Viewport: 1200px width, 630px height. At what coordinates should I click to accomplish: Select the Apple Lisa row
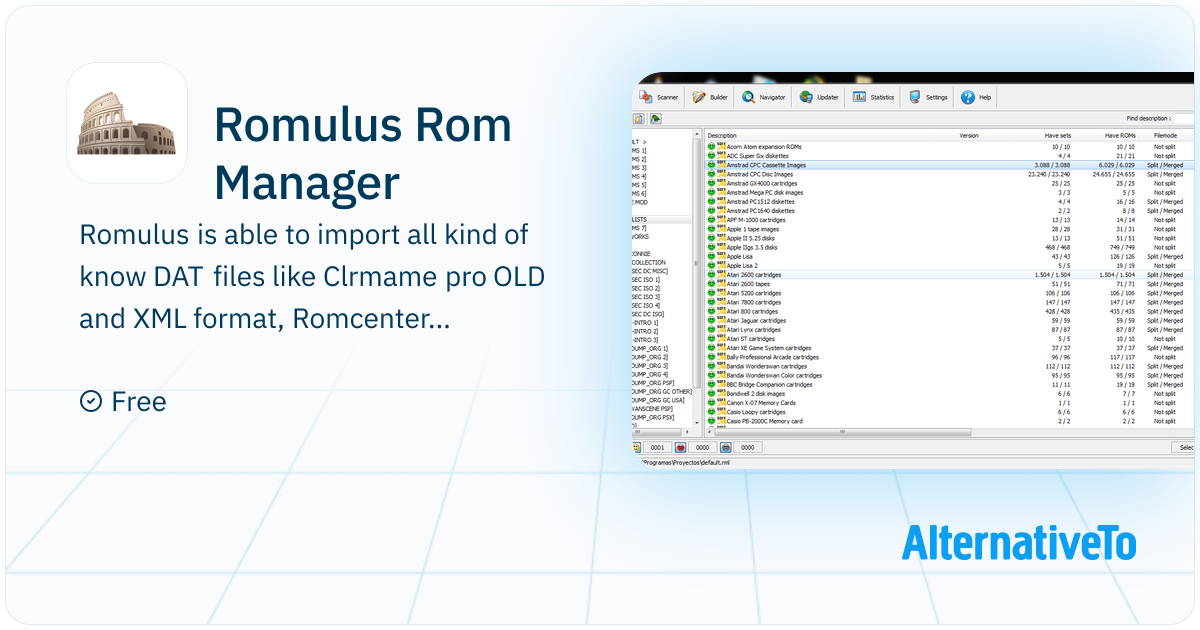950,256
